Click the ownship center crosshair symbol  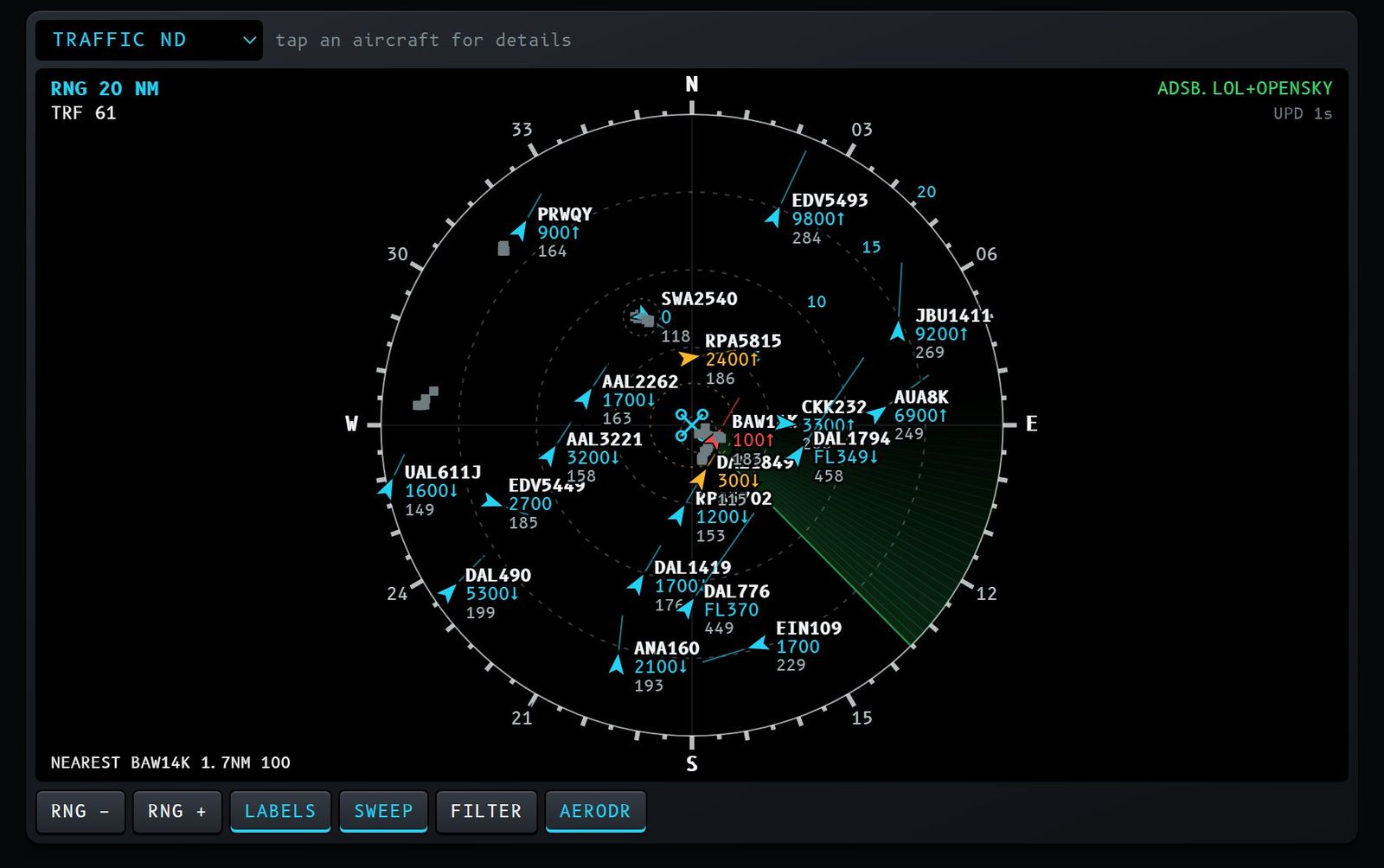pyautogui.click(x=692, y=424)
